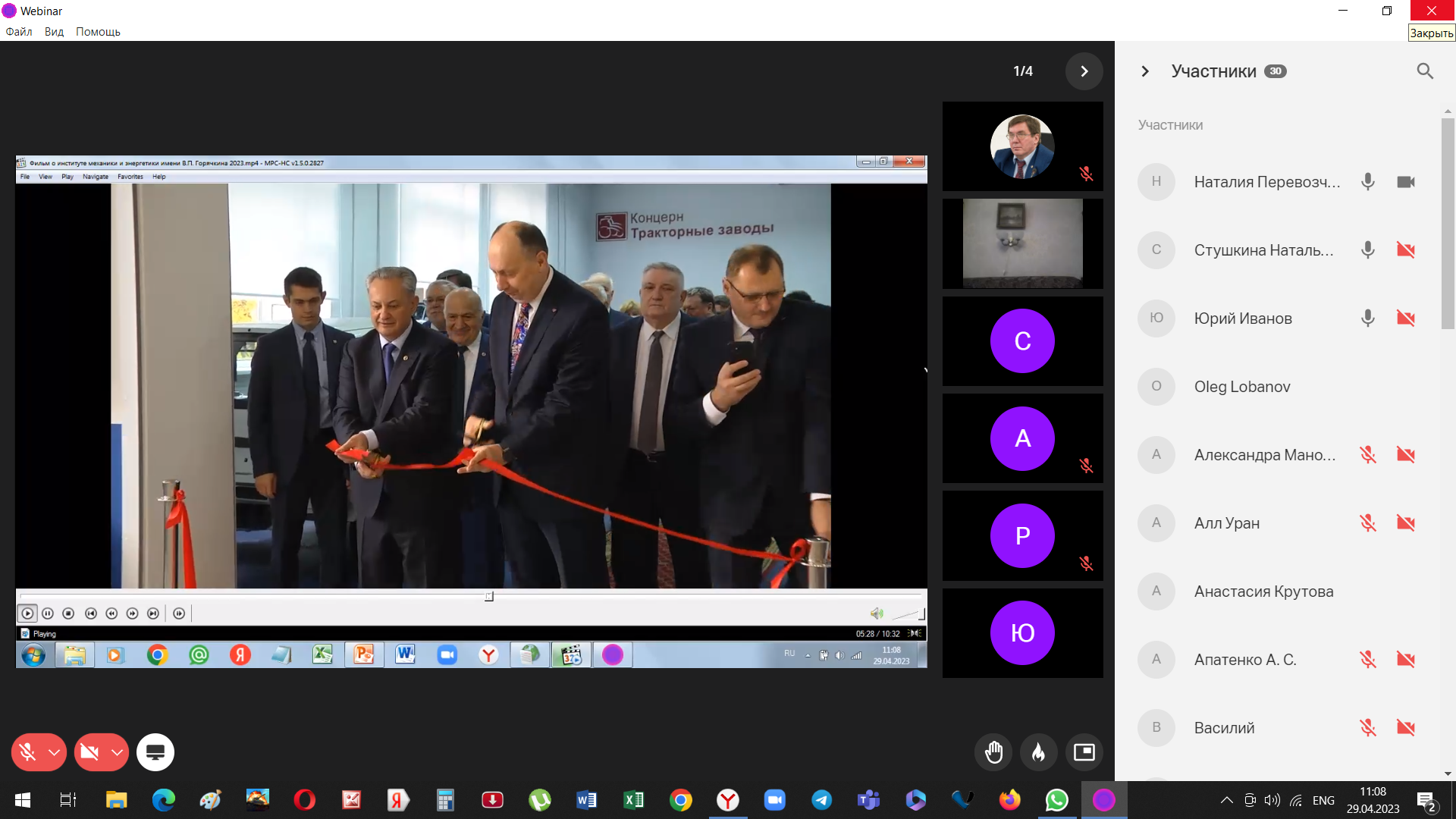The height and width of the screenshot is (819, 1456).
Task: Launch Microsoft Edge from taskbar
Action: coord(163,800)
